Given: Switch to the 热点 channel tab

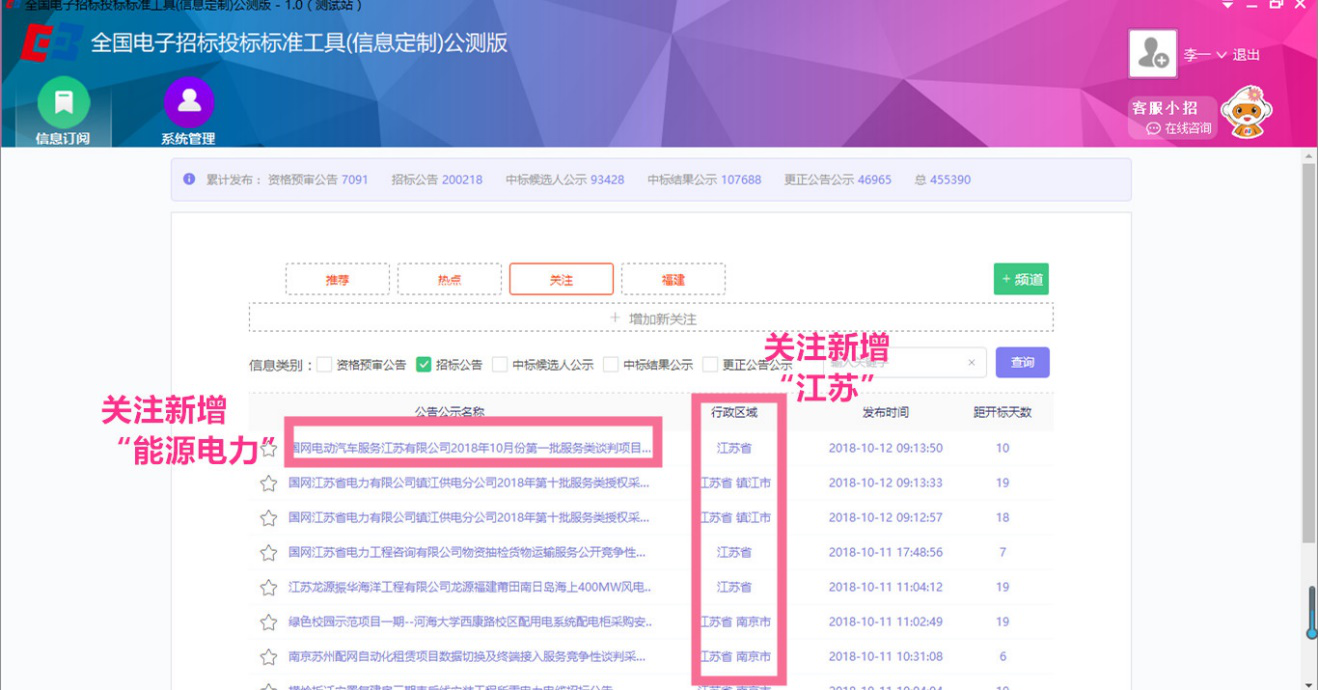Looking at the screenshot, I should click(x=449, y=279).
